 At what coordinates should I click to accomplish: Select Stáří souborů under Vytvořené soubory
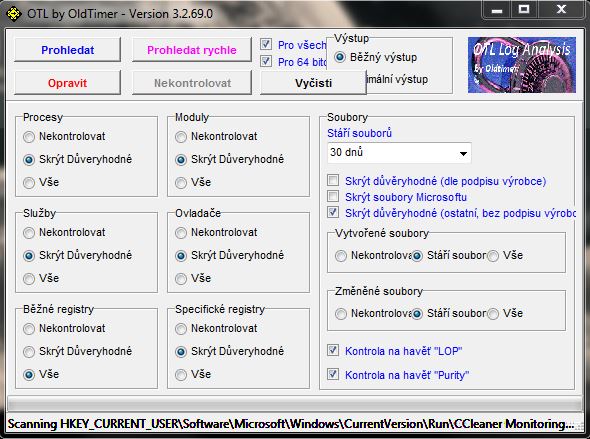pyautogui.click(x=417, y=256)
